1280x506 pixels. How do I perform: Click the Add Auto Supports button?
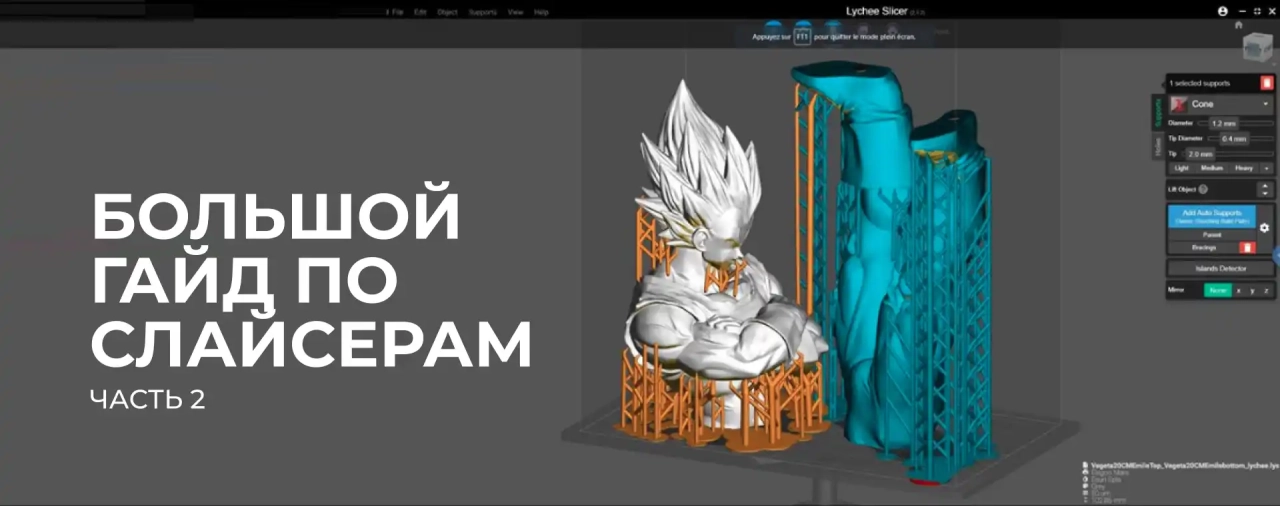point(1211,216)
